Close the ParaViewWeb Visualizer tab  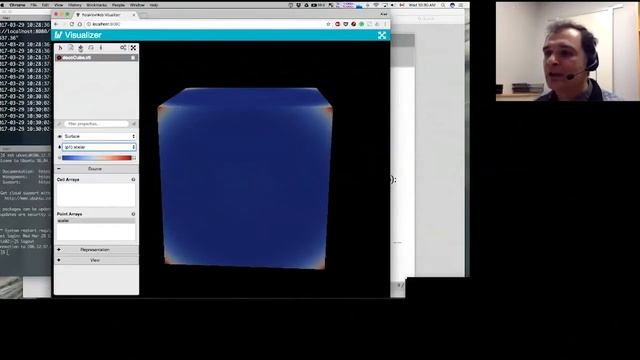pos(133,15)
